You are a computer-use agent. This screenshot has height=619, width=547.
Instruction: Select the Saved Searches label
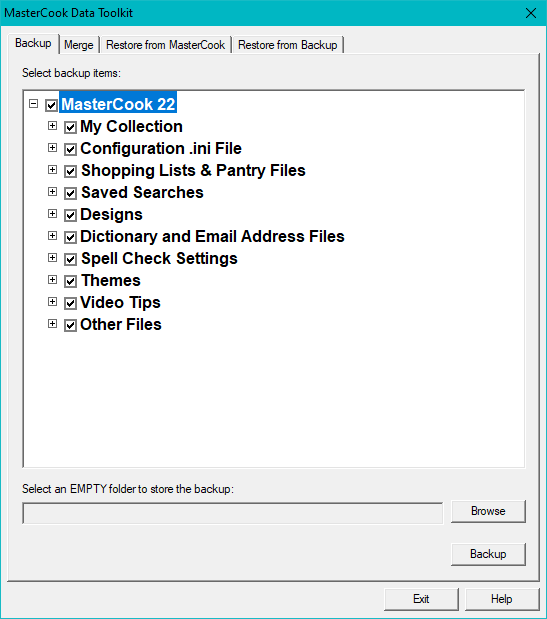[142, 193]
